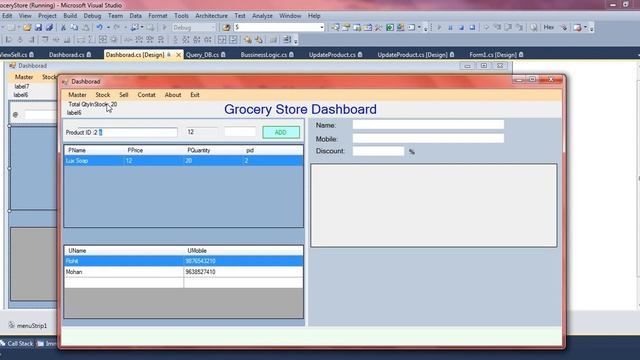Select menuStrip1 in the component tray
This screenshot has height=360, width=640.
click(27, 326)
